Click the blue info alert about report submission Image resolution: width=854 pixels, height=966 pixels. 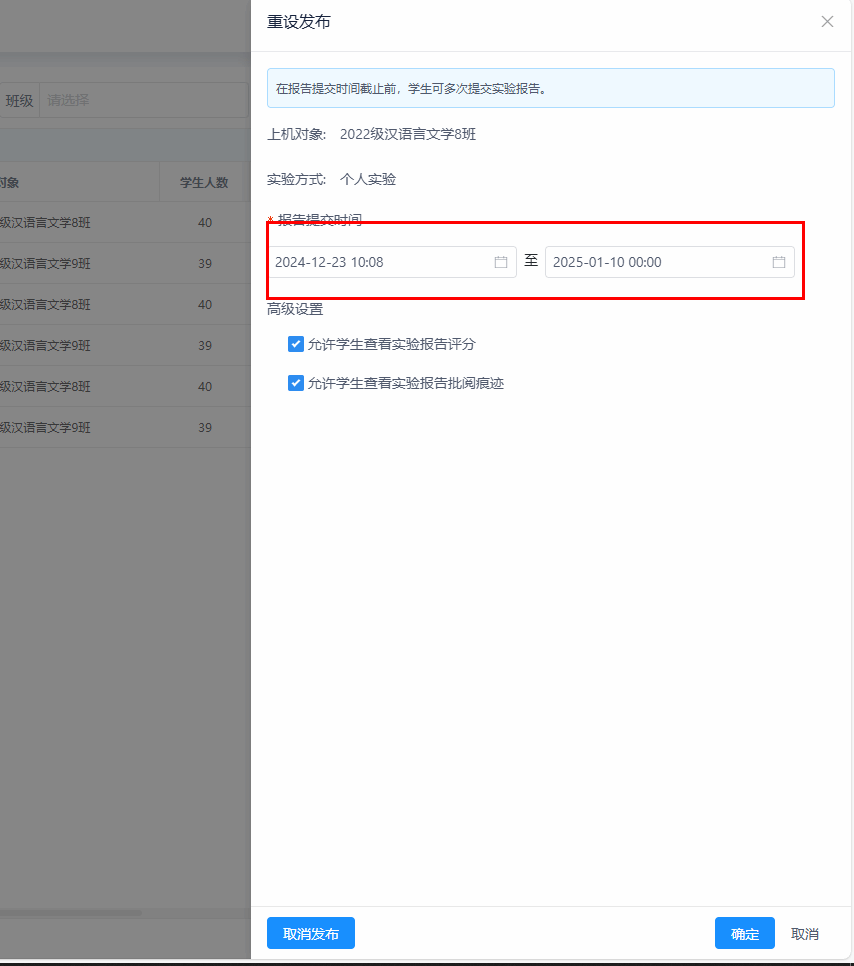click(x=550, y=88)
